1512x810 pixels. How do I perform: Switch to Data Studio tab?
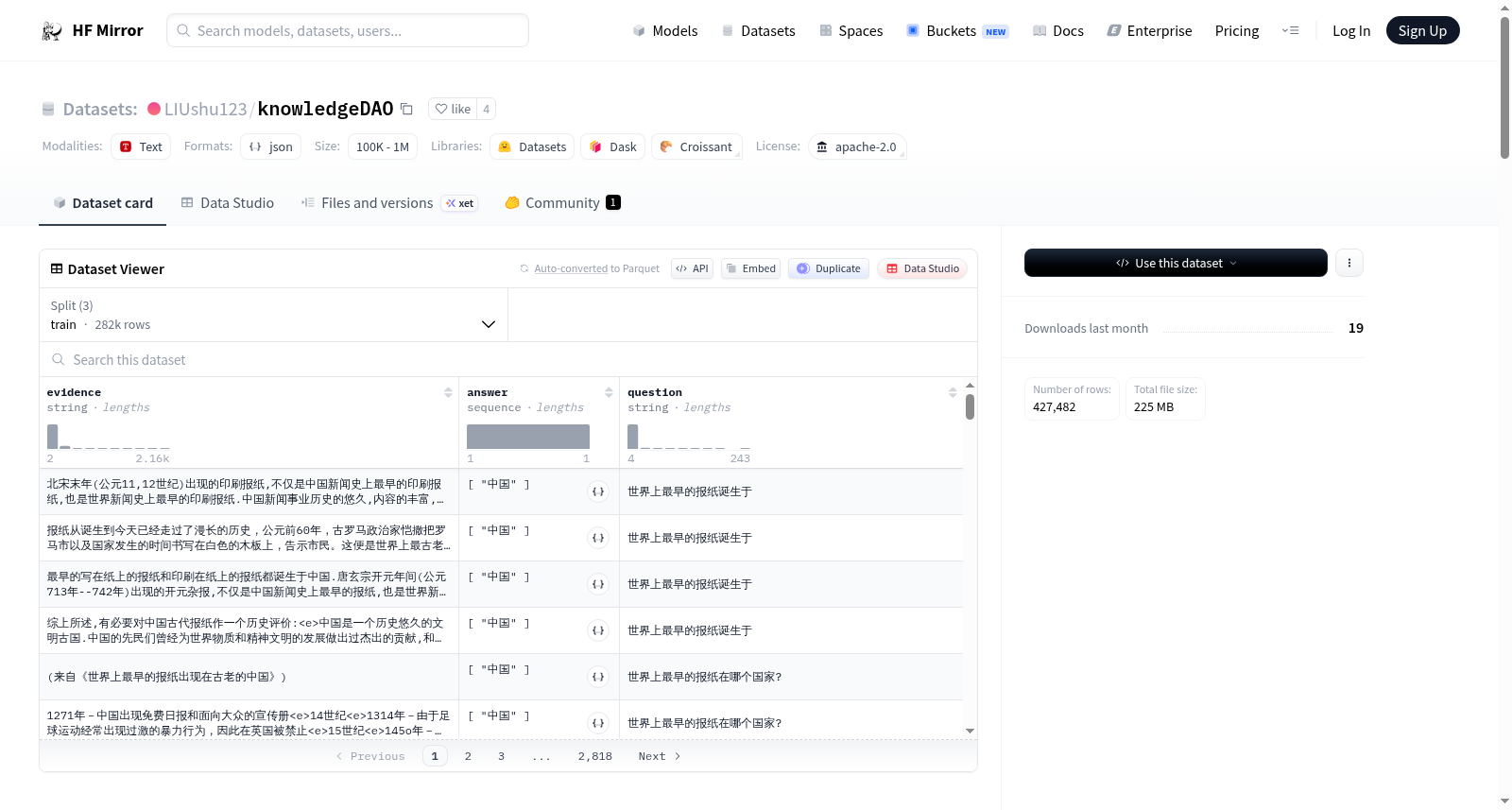point(227,202)
